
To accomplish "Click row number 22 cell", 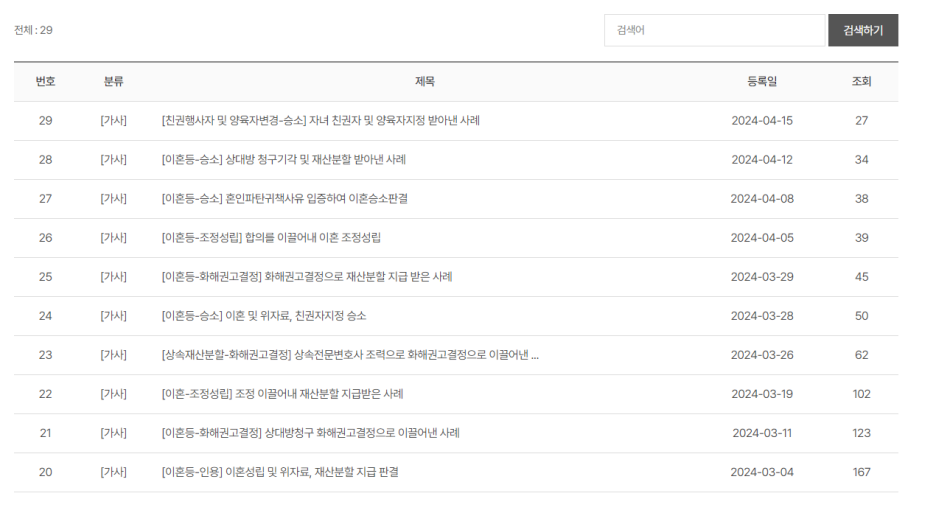I will click(45, 394).
